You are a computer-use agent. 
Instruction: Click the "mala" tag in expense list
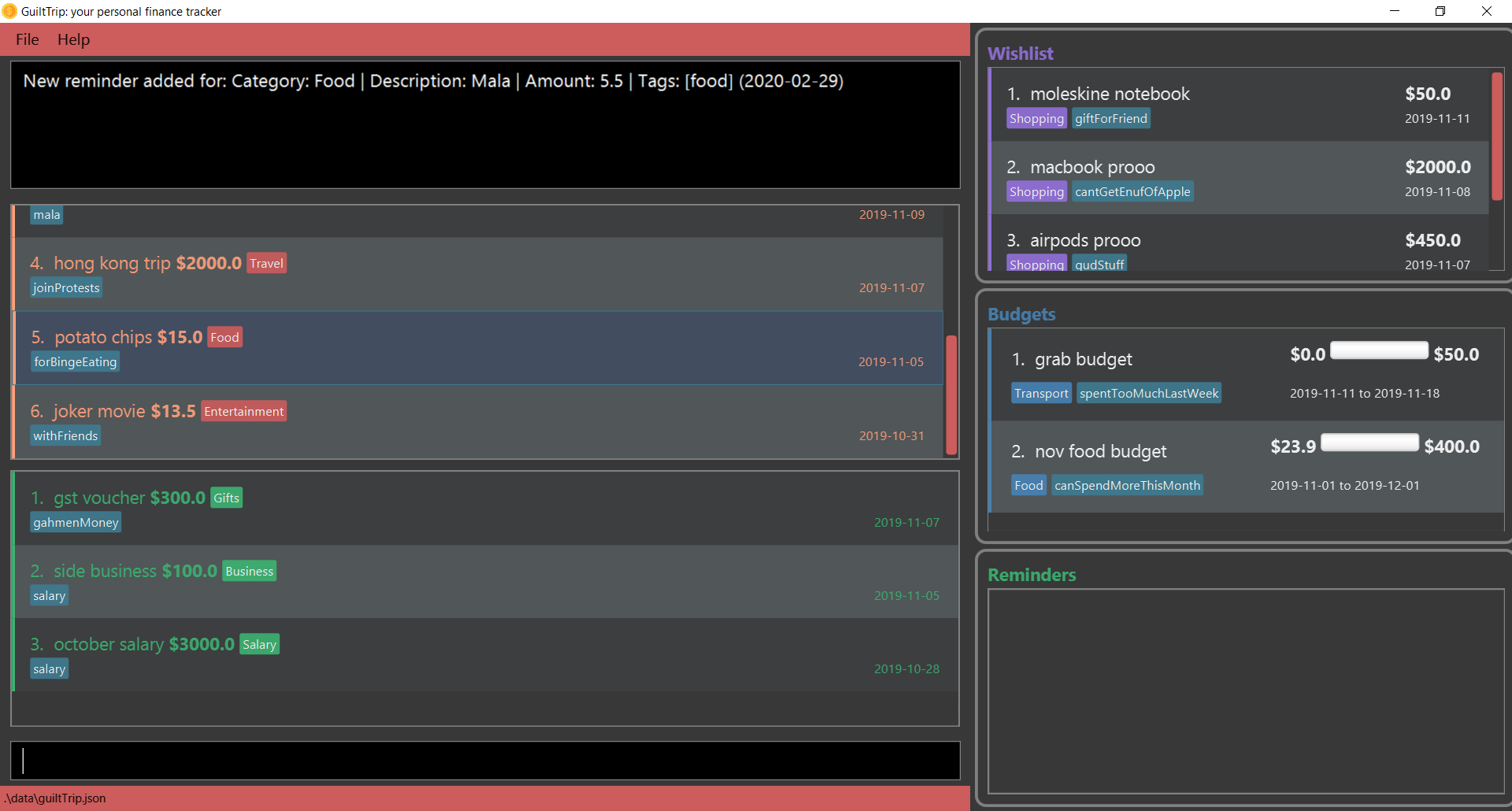[46, 215]
